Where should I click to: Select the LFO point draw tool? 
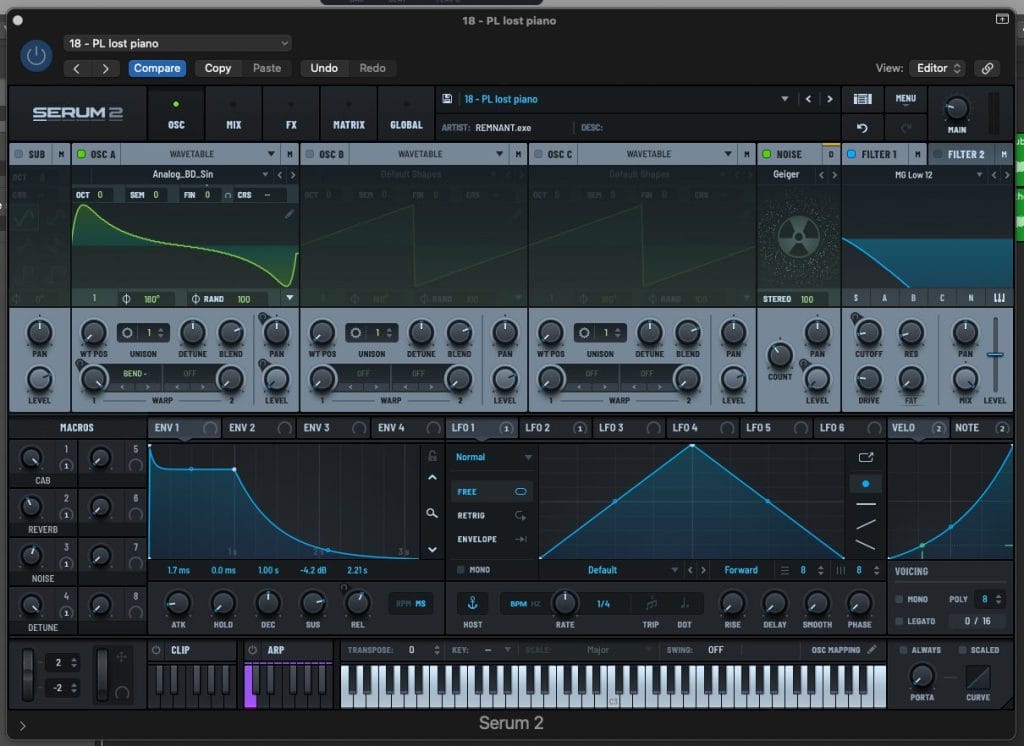point(866,484)
